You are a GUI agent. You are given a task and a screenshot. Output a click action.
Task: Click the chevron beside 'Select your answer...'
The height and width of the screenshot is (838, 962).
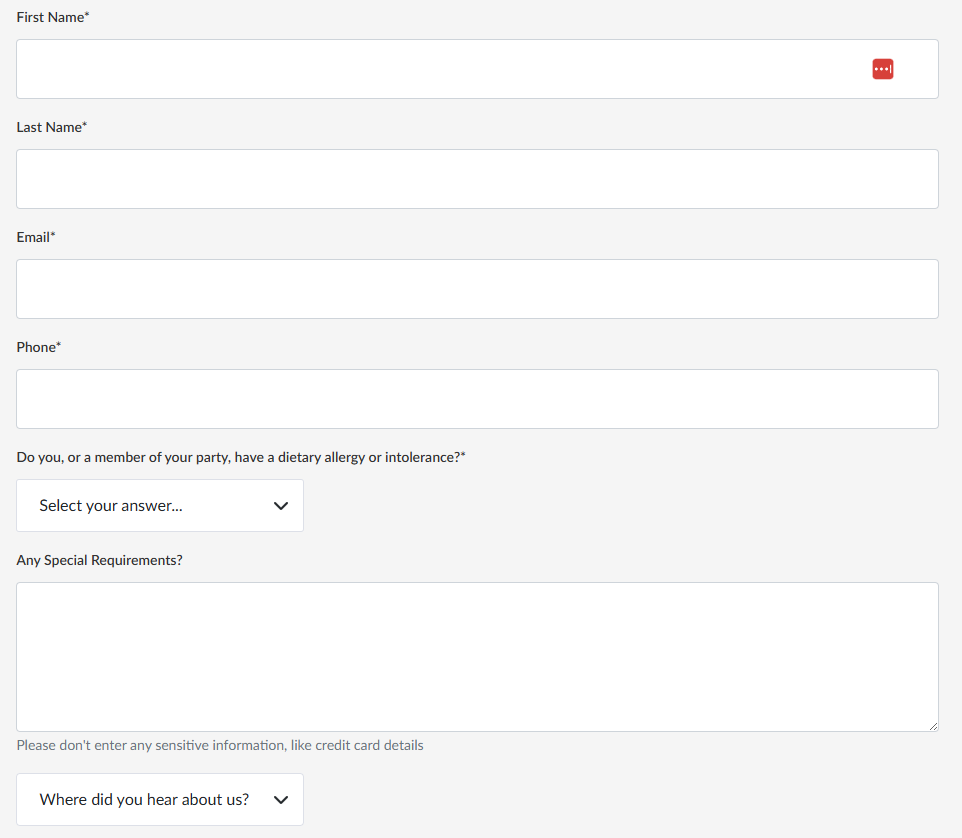coord(281,506)
